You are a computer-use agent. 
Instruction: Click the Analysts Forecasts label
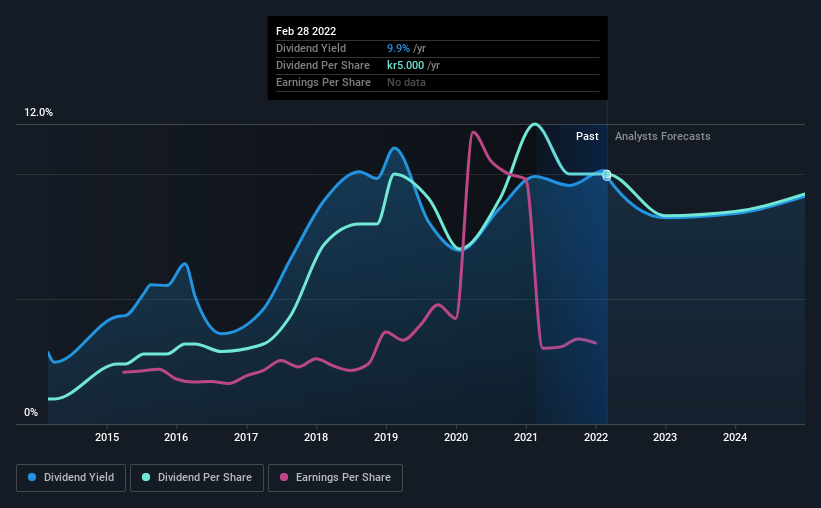pyautogui.click(x=662, y=136)
